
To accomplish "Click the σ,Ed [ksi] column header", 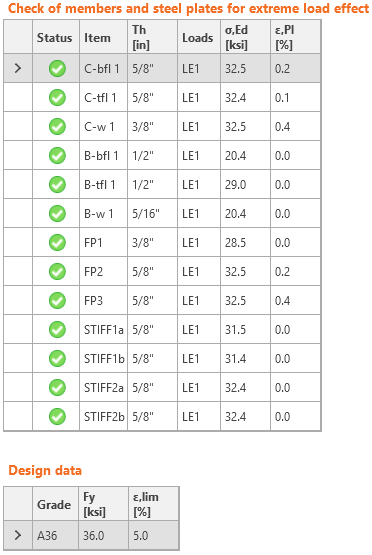I will pos(245,37).
